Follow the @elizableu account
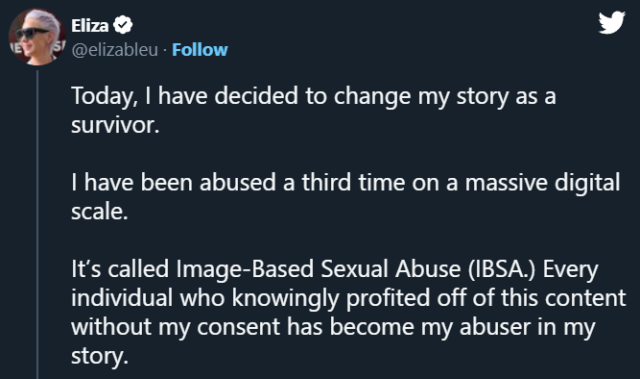 pyautogui.click(x=200, y=50)
